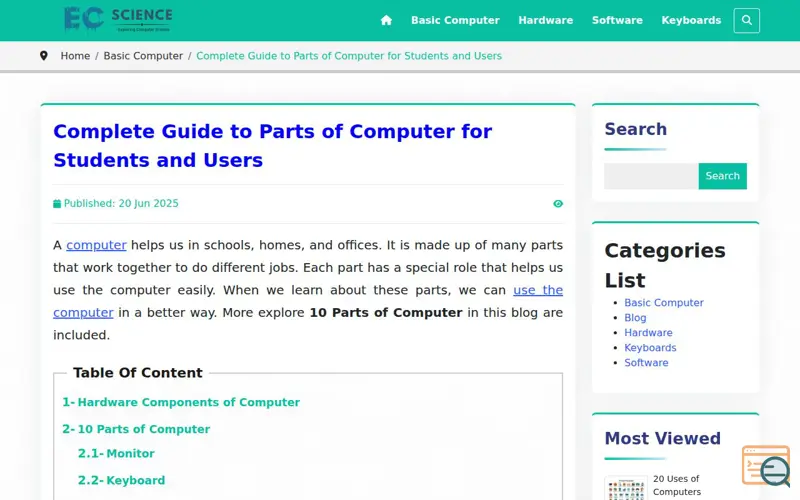Click the 'Categories List' heading
The image size is (800, 500).
665,265
